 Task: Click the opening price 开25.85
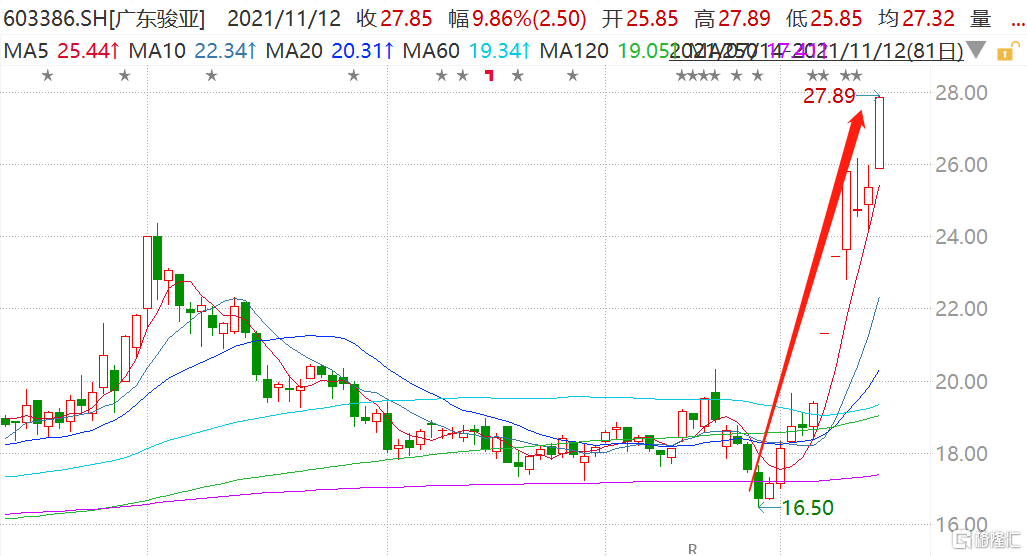pyautogui.click(x=640, y=18)
